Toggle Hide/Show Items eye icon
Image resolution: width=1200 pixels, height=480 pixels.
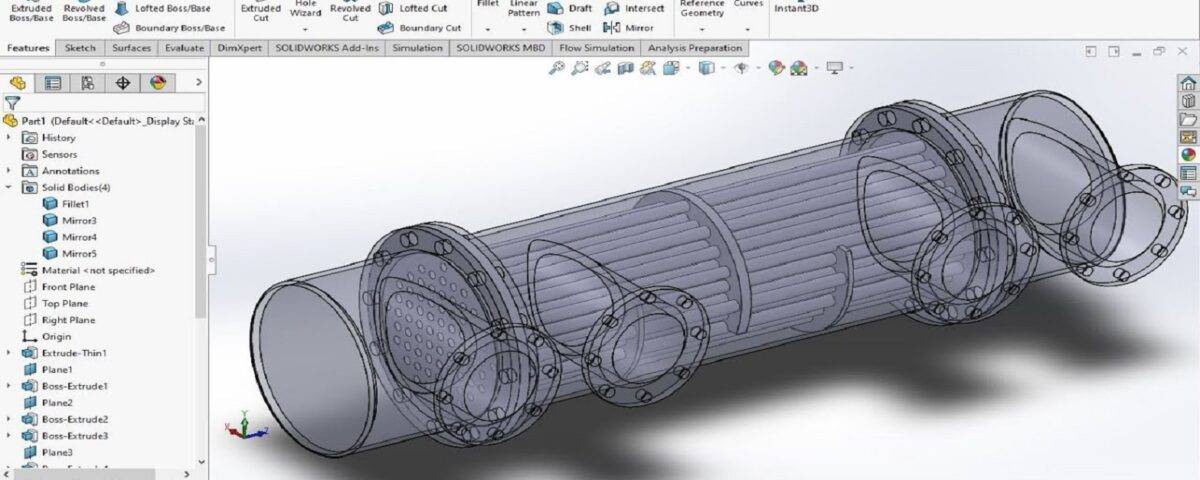click(741, 68)
